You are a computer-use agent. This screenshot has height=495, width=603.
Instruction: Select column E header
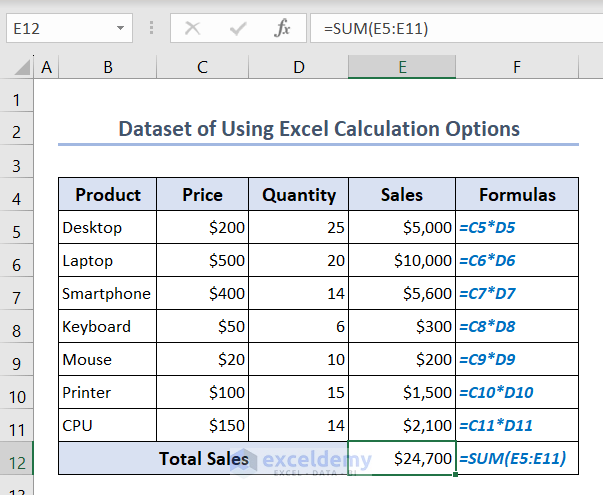click(x=402, y=68)
